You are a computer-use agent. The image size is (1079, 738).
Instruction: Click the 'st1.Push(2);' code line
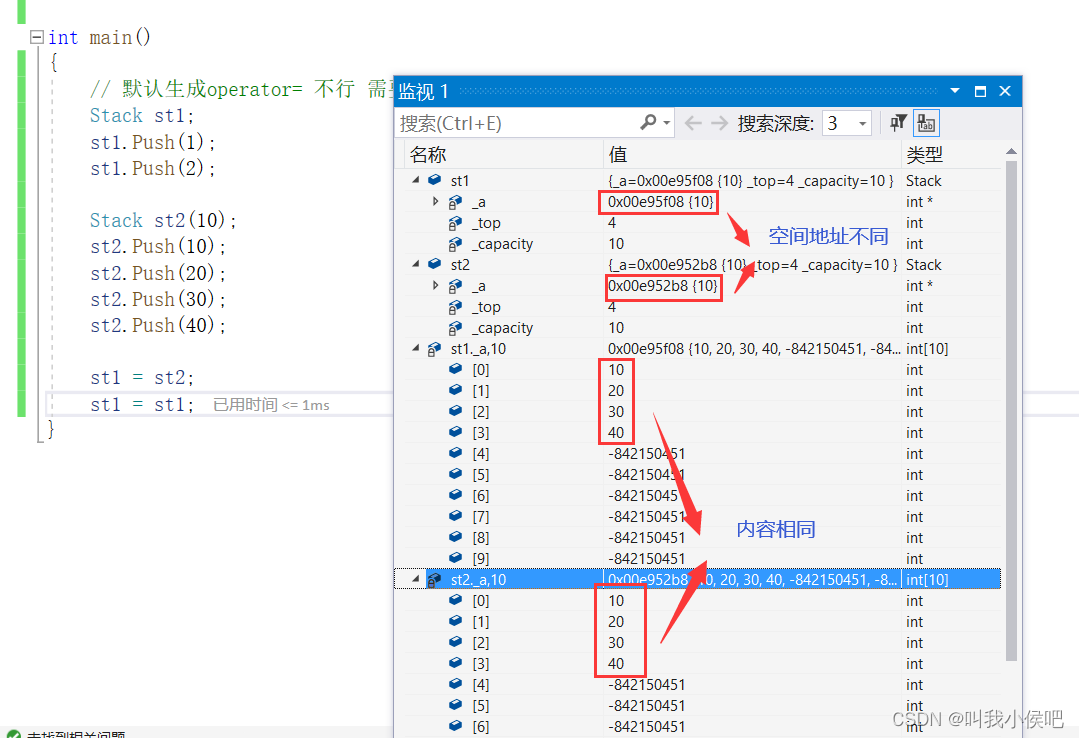click(x=153, y=168)
